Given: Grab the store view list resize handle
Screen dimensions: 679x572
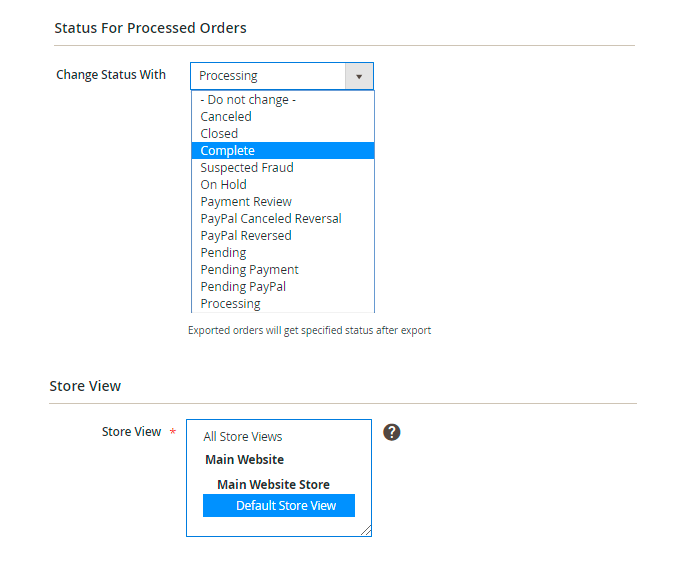Looking at the screenshot, I should (x=366, y=531).
